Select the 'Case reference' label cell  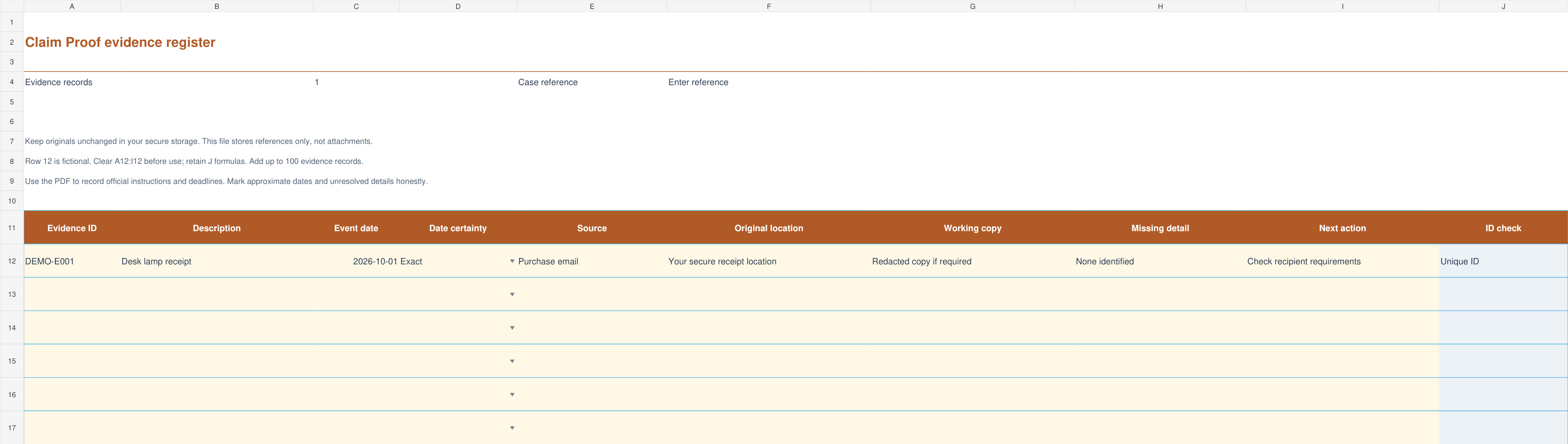click(591, 82)
